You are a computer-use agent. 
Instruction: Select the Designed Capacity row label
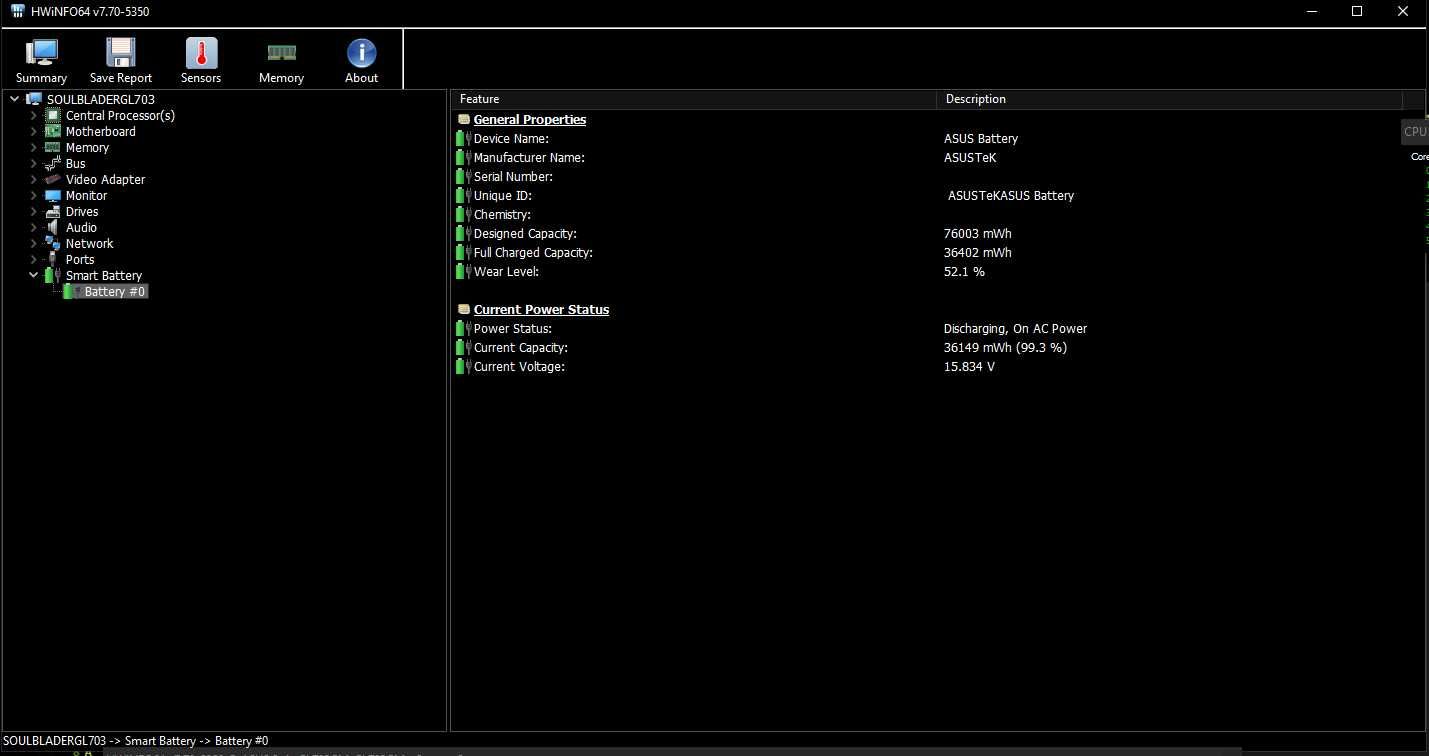click(x=525, y=233)
